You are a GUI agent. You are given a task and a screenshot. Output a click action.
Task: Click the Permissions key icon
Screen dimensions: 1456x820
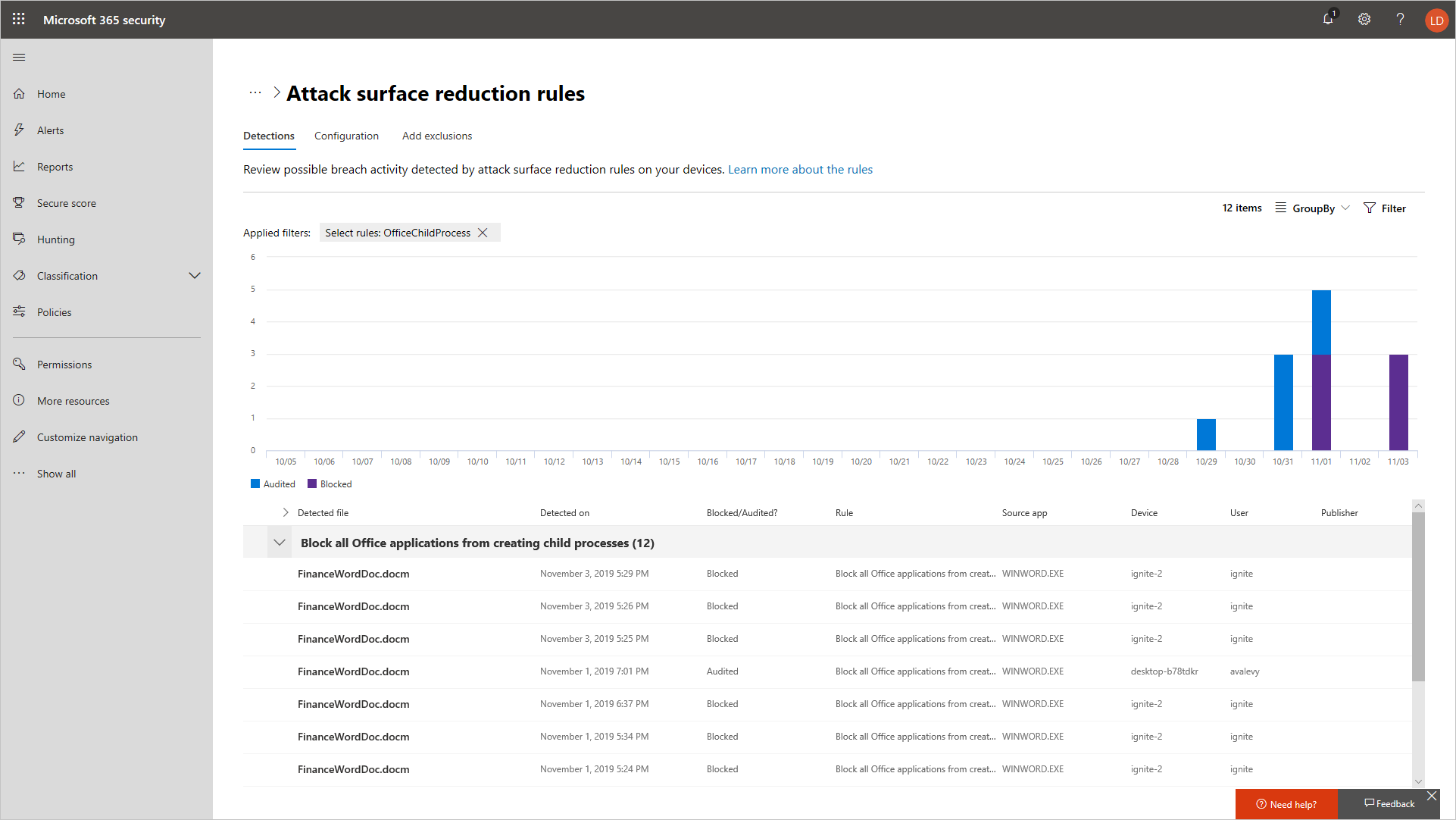click(19, 365)
